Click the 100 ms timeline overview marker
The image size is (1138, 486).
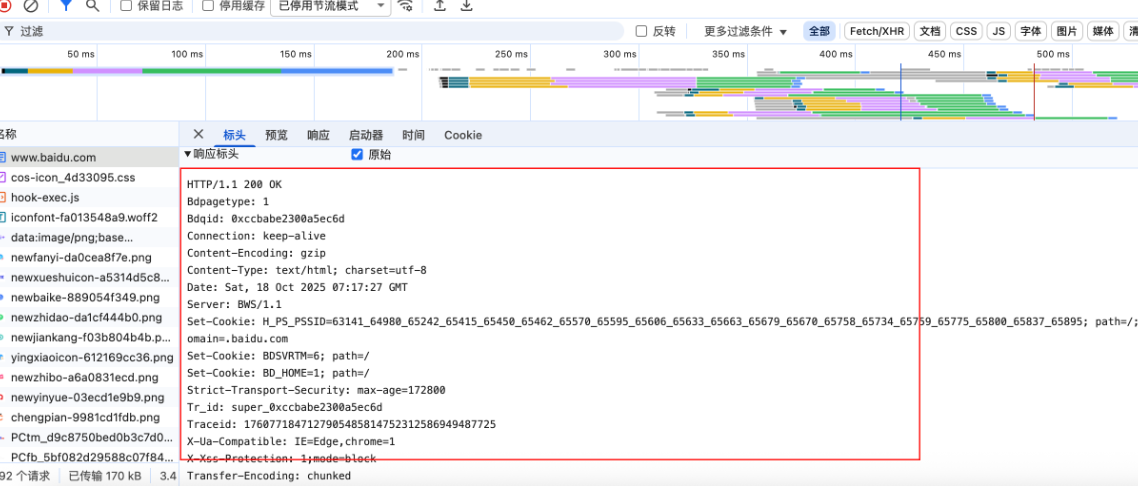[x=187, y=54]
